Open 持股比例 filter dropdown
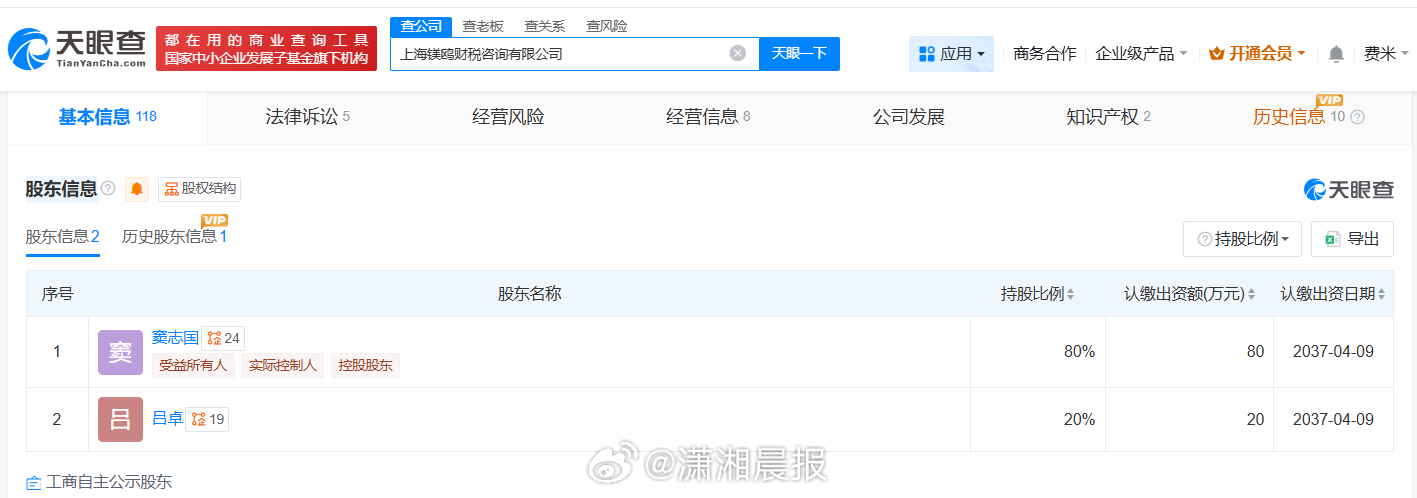The width and height of the screenshot is (1417, 498). point(1242,239)
